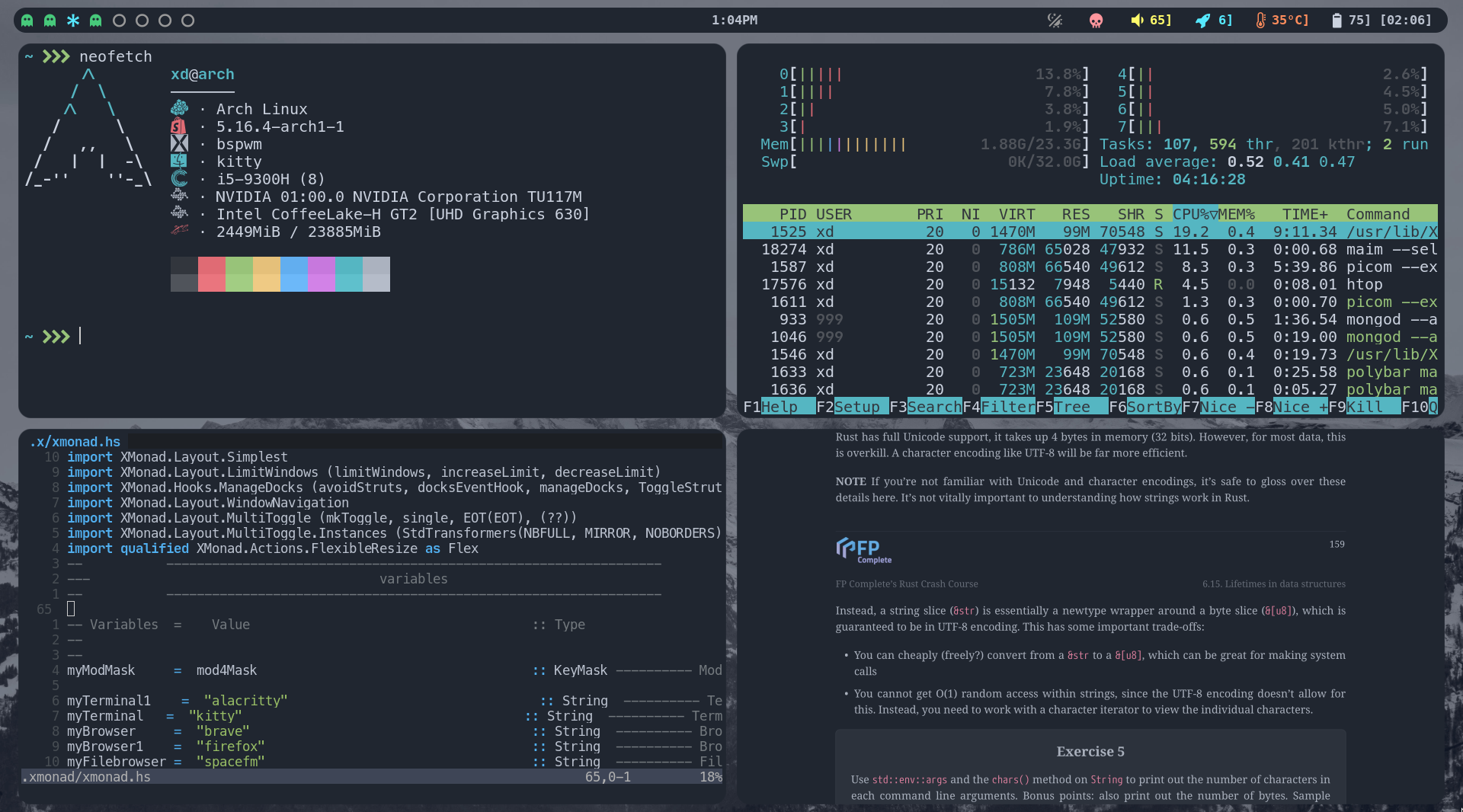Click .x/xmonad.hs tab title in vim
Image resolution: width=1463 pixels, height=812 pixels.
(75, 442)
